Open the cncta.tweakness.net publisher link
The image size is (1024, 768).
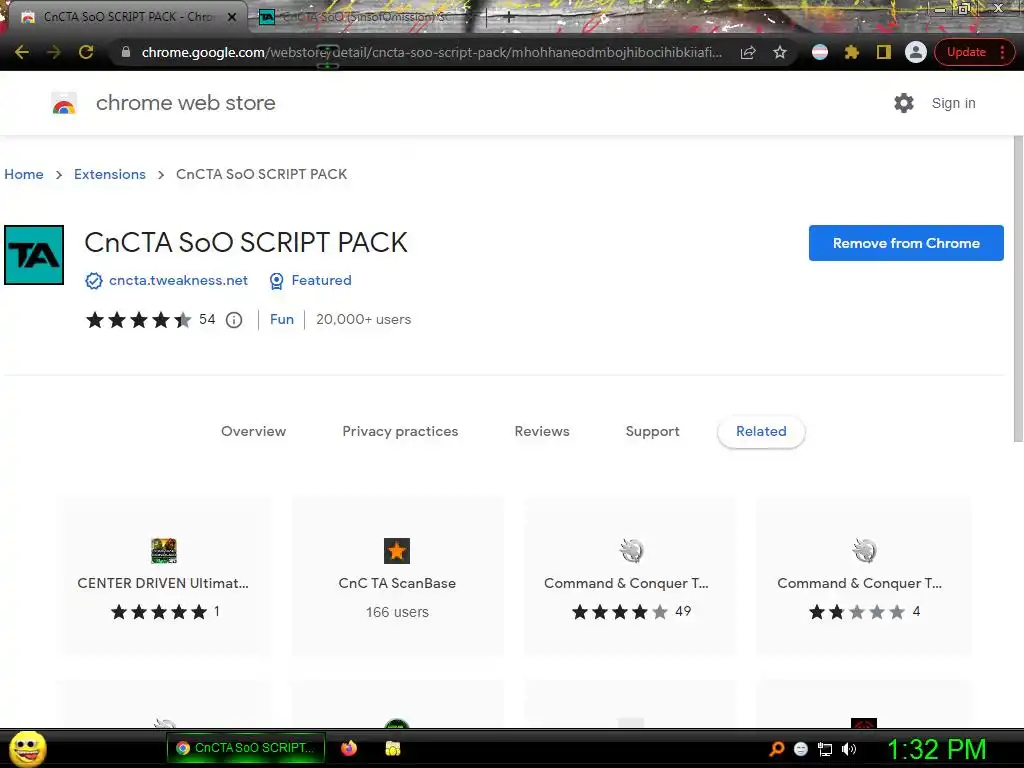[x=178, y=280]
